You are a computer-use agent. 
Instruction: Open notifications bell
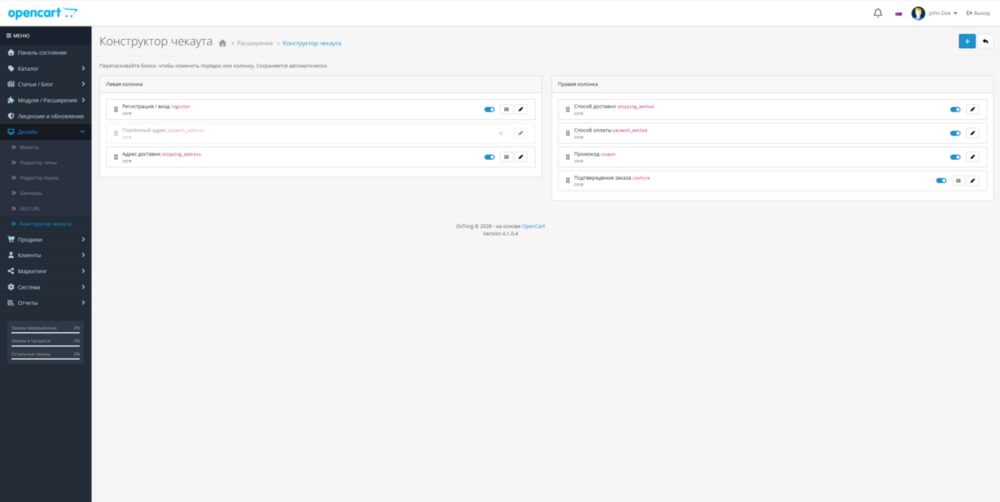coord(878,13)
